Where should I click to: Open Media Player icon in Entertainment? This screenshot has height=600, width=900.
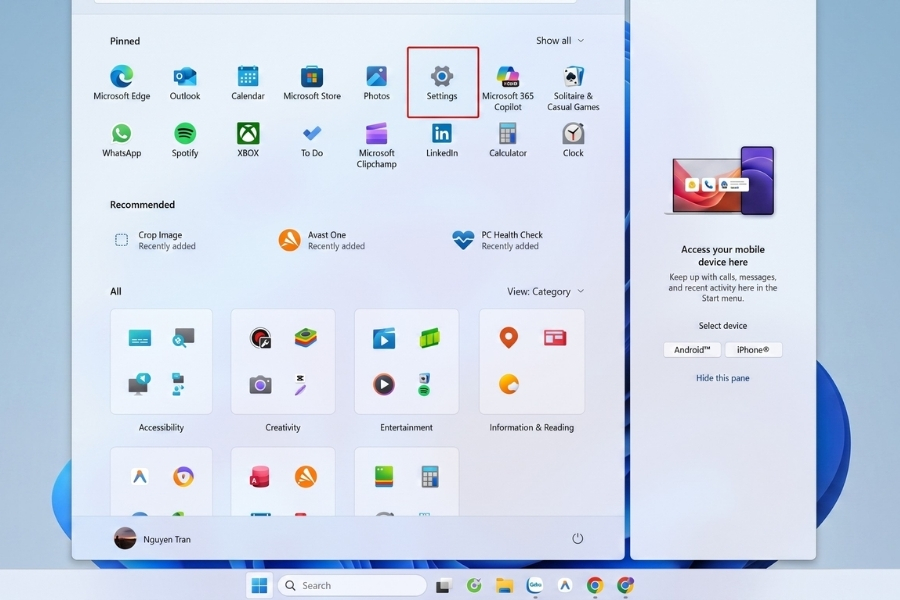(384, 384)
